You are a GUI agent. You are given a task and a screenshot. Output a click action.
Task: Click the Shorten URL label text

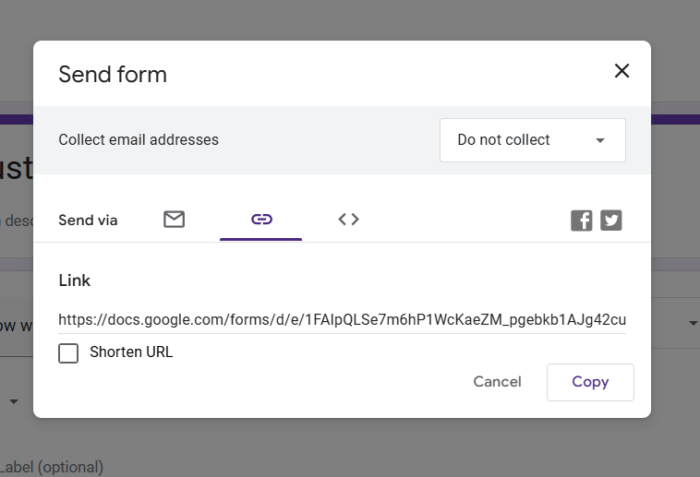(x=131, y=352)
